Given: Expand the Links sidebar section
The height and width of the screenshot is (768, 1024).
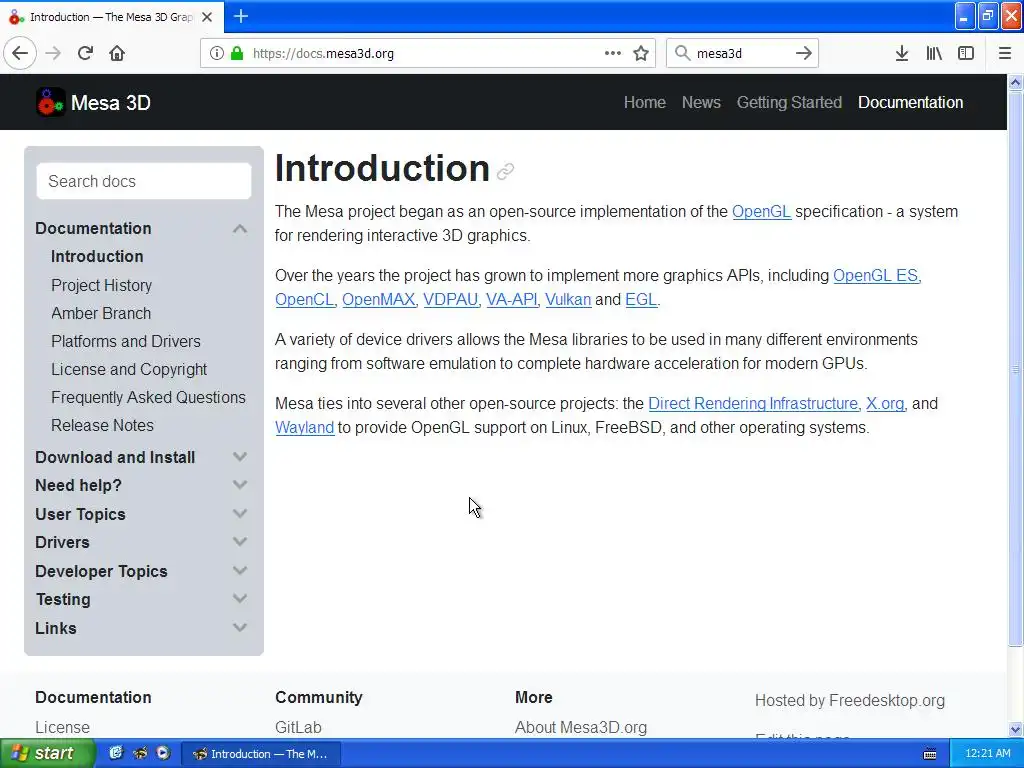Looking at the screenshot, I should click(x=240, y=627).
